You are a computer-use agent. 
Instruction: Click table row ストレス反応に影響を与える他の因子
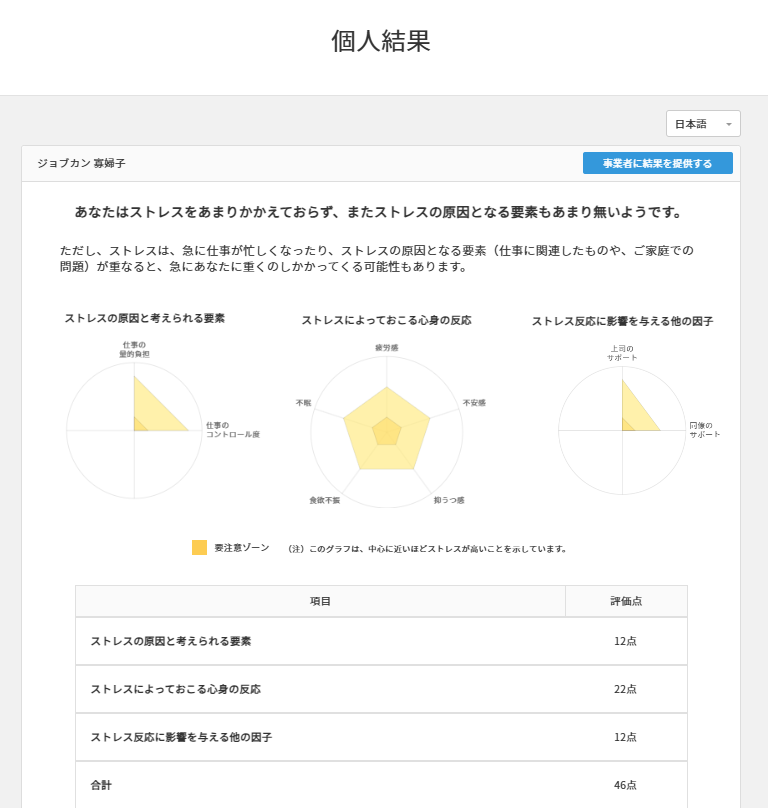[x=381, y=737]
